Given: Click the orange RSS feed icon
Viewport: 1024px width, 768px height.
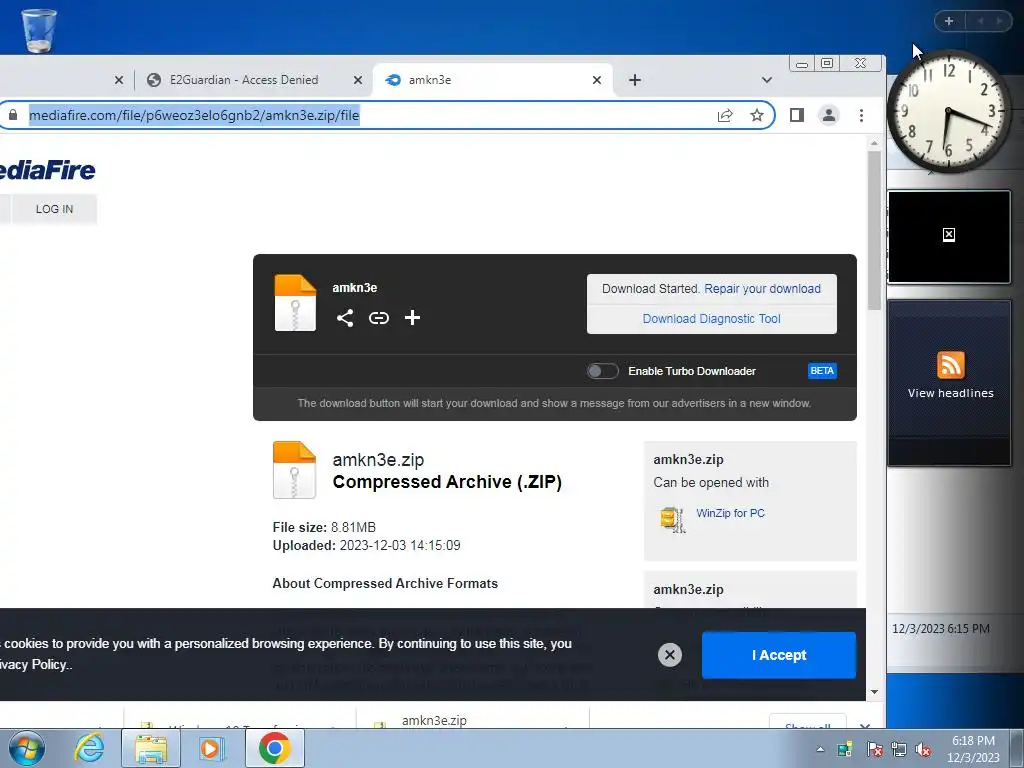Looking at the screenshot, I should tap(950, 365).
